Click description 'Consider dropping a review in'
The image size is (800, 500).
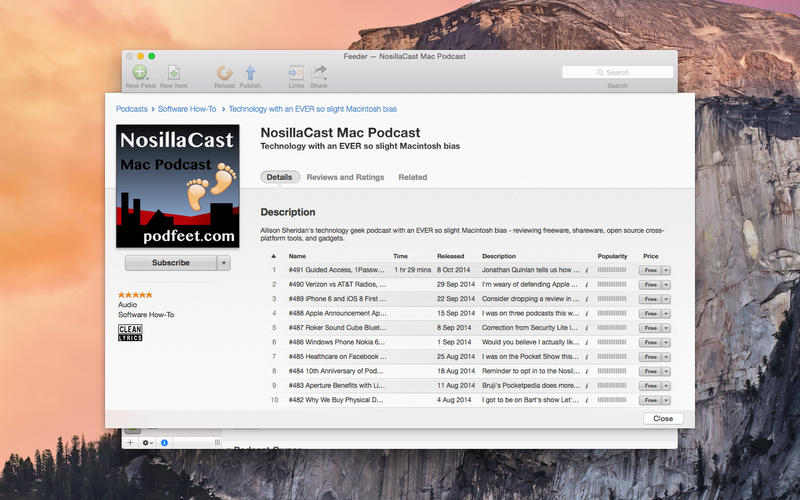(531, 298)
